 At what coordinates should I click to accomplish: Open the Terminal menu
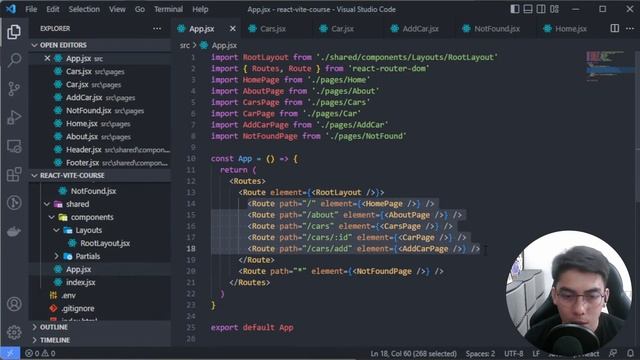(x=168, y=9)
